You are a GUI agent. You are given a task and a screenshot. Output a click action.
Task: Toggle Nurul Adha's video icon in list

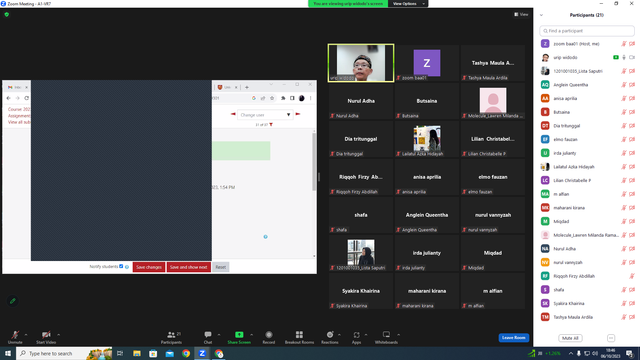(632, 249)
